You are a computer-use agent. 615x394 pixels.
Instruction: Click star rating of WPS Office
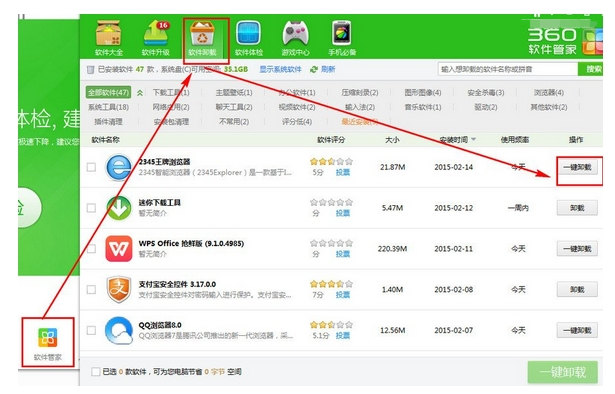click(331, 243)
